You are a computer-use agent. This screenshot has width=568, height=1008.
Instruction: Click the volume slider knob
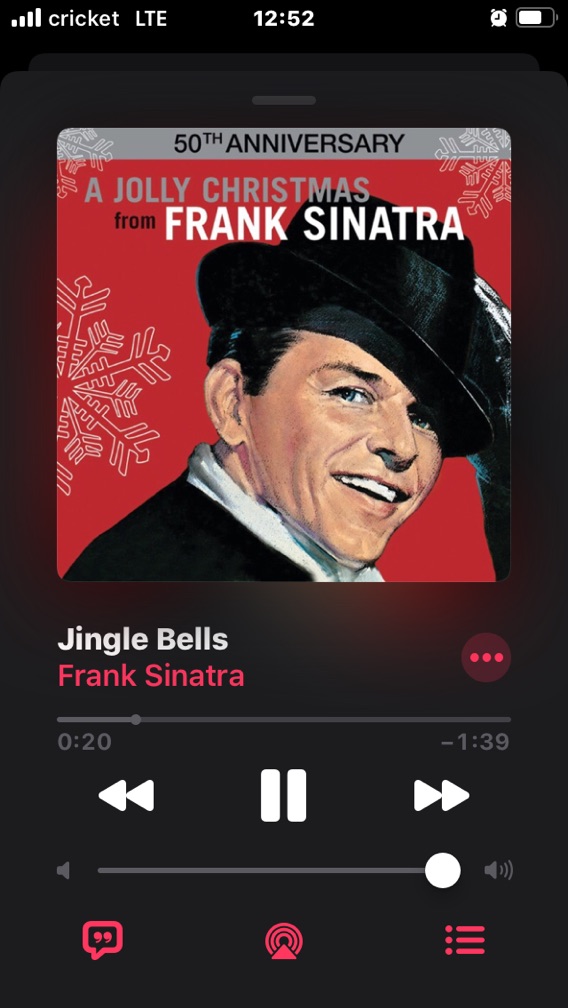[x=443, y=870]
